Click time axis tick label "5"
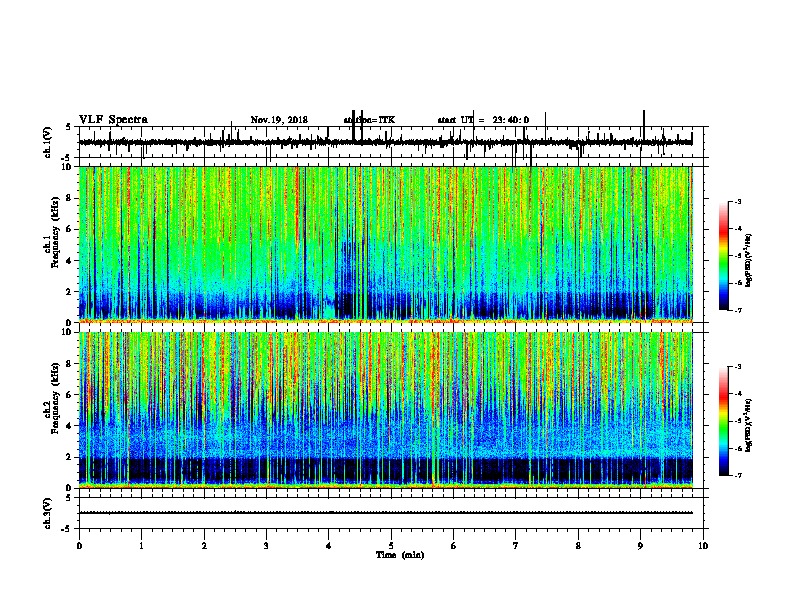The height and width of the screenshot is (612, 792). tap(391, 546)
